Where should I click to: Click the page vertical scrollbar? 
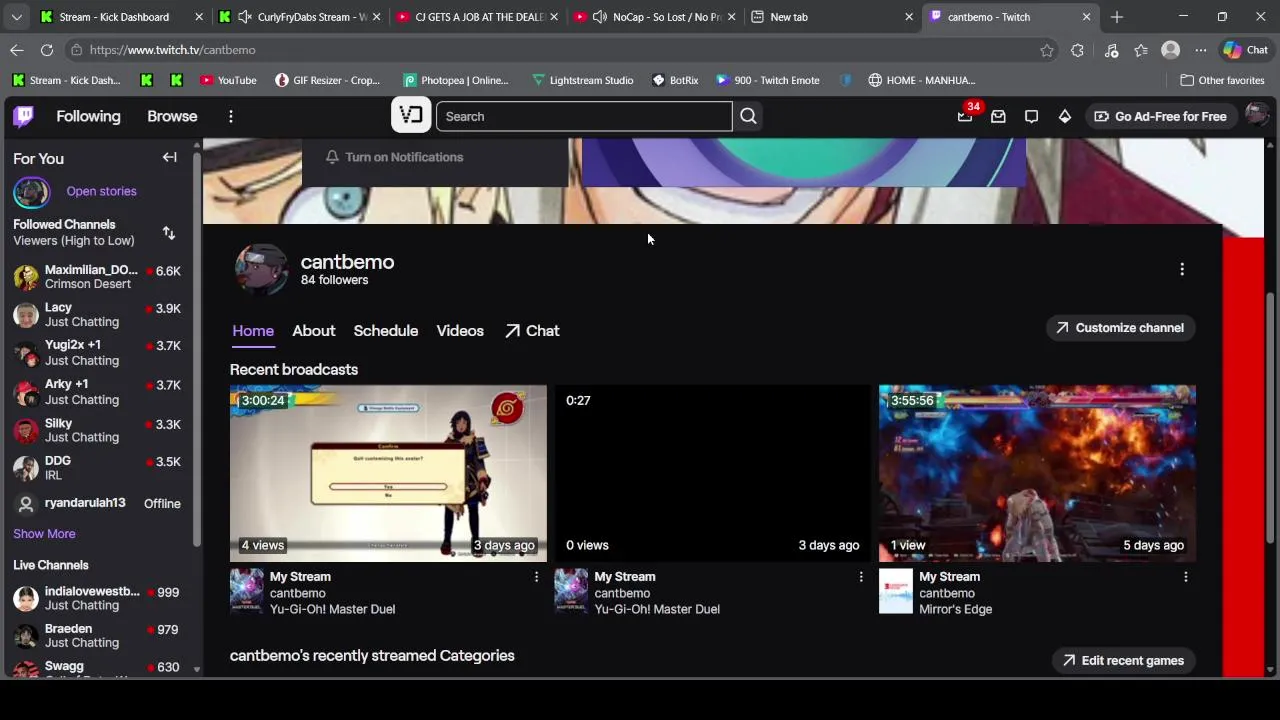tap(1272, 420)
